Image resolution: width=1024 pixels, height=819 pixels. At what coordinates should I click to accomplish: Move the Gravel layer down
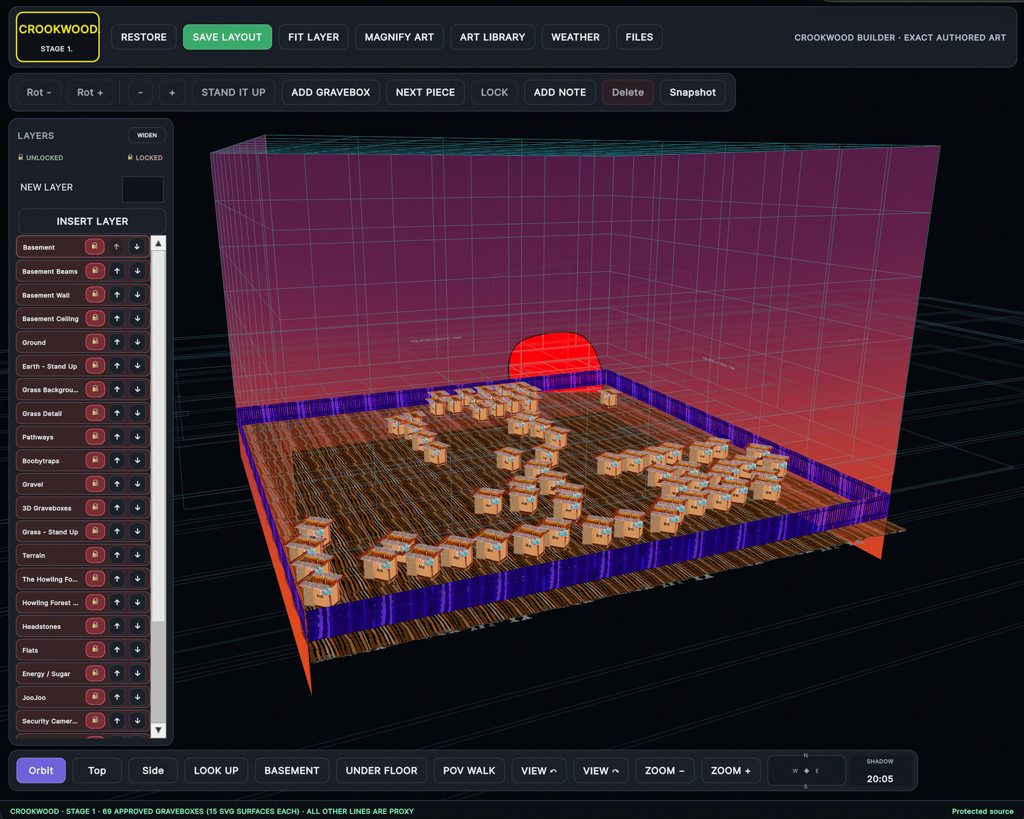[x=137, y=484]
